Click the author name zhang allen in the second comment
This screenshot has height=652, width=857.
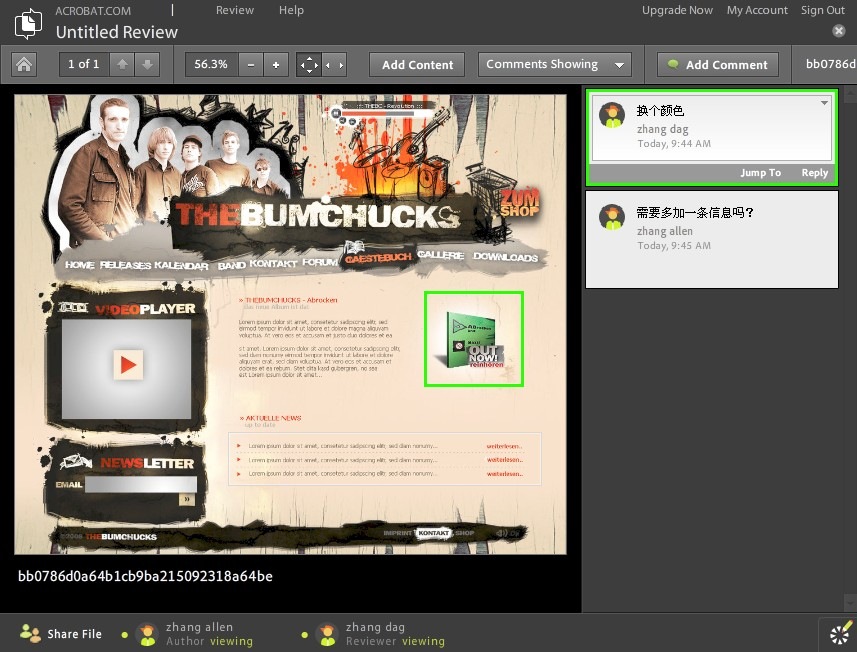tap(665, 231)
